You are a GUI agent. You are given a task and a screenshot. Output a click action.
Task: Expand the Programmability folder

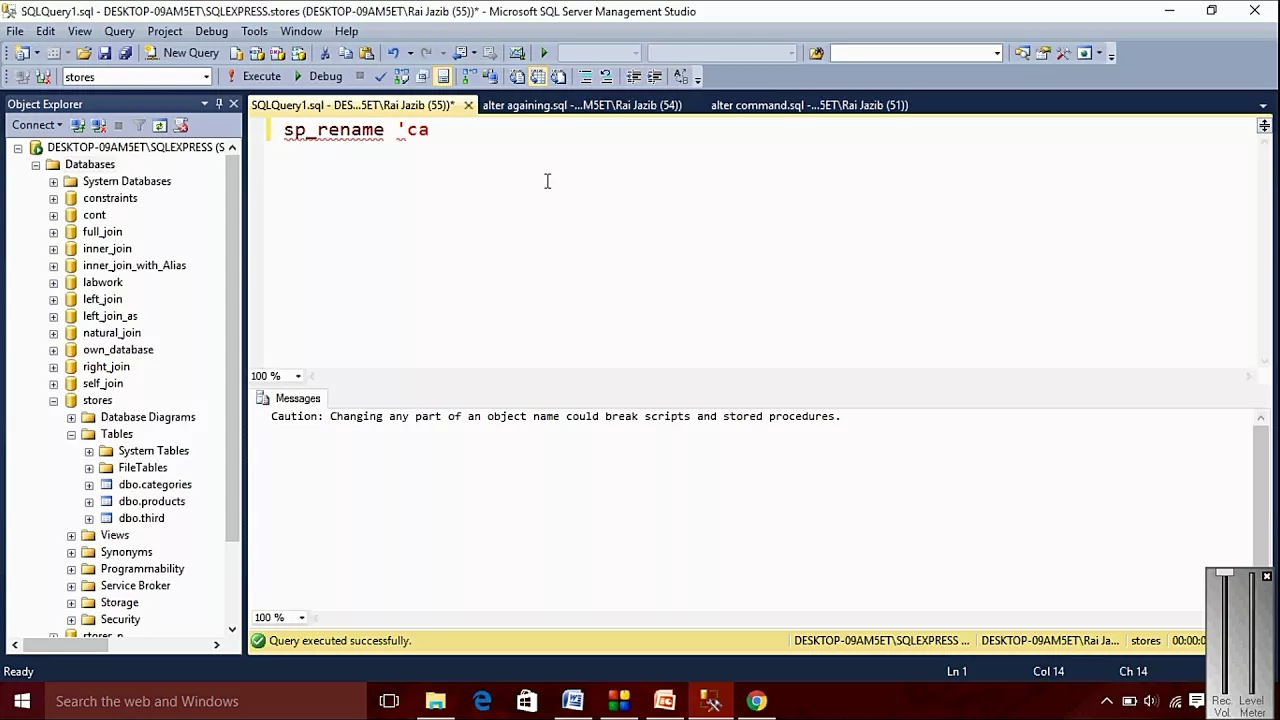pyautogui.click(x=72, y=570)
